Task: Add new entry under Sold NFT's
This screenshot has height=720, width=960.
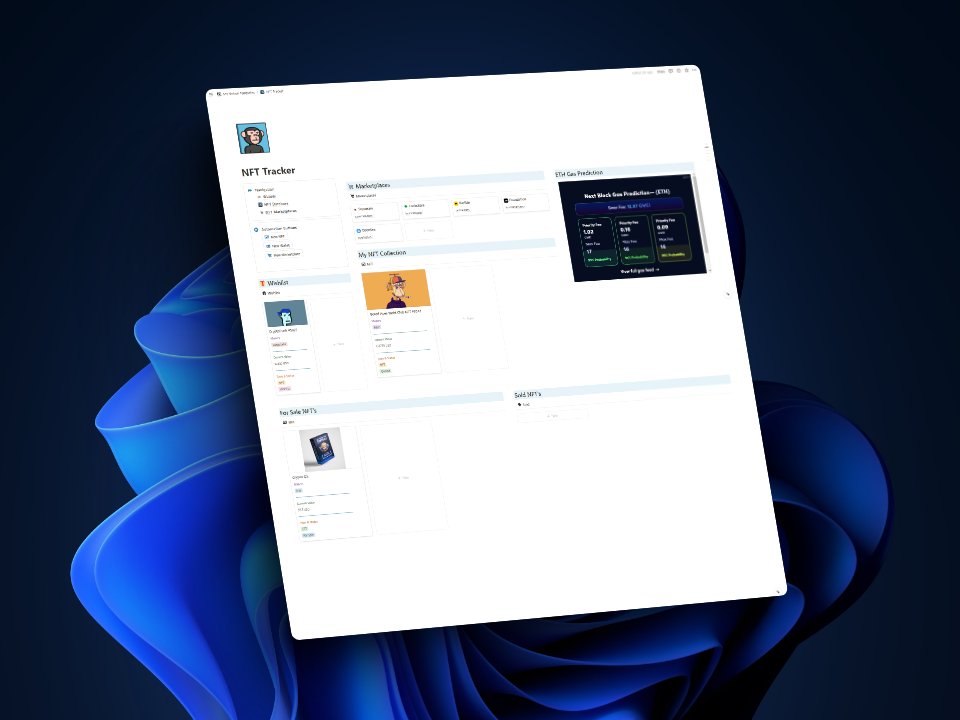Action: (553, 416)
